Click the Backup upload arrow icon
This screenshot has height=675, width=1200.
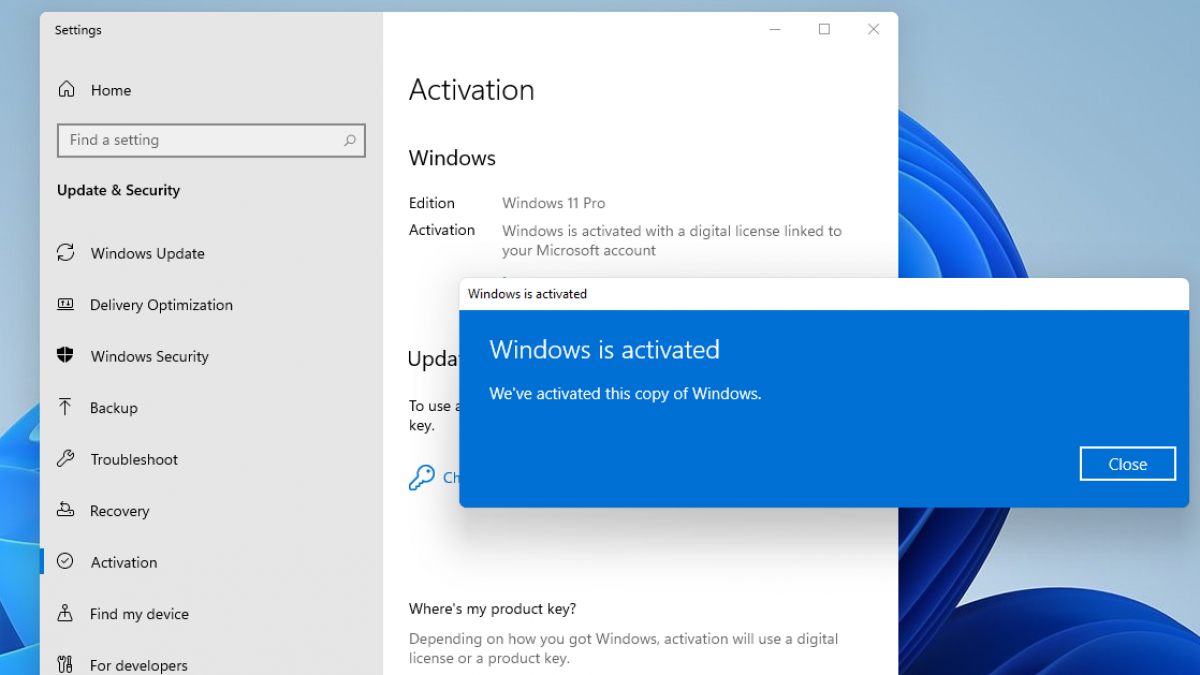tap(66, 407)
